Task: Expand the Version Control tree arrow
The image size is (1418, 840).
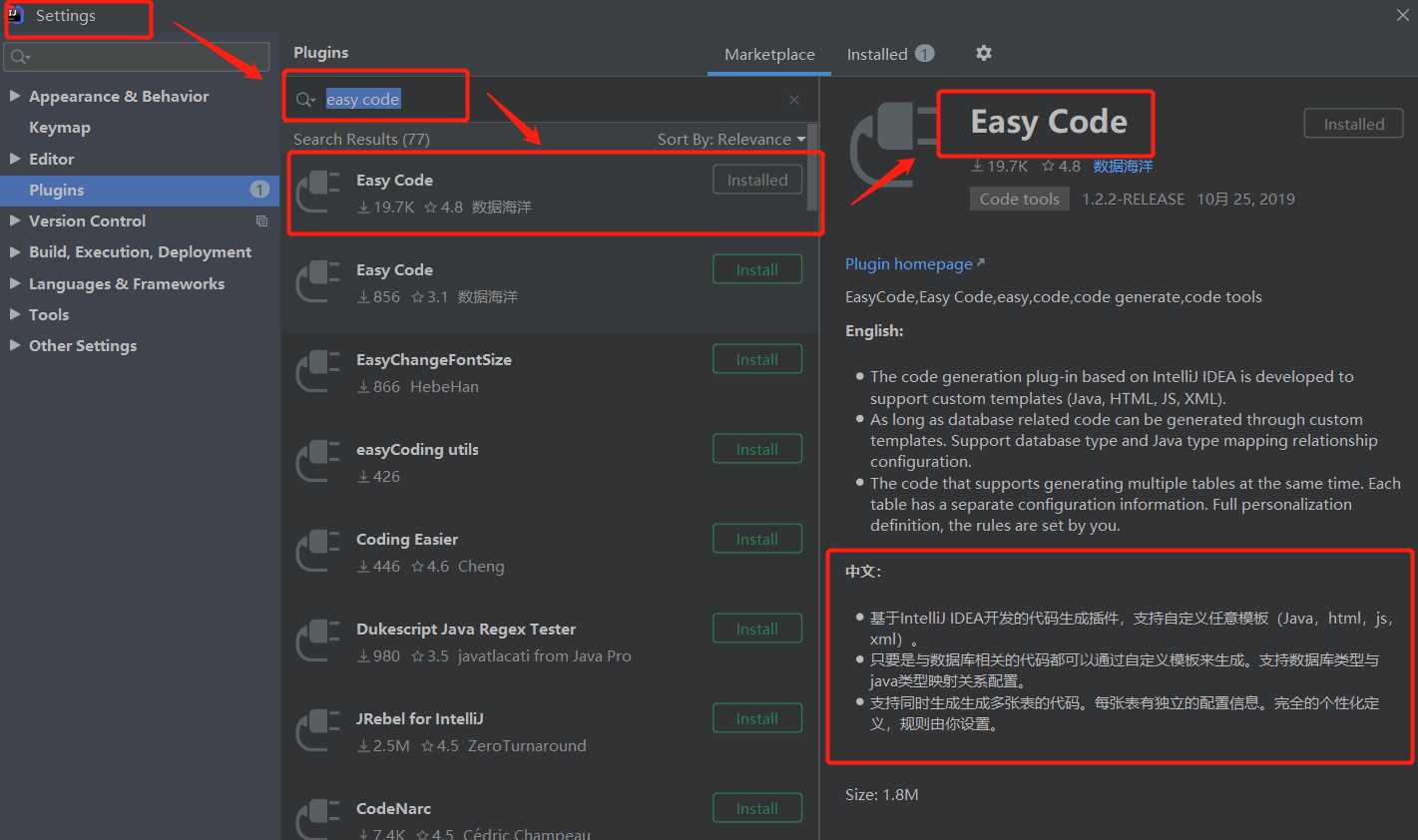Action: [15, 220]
